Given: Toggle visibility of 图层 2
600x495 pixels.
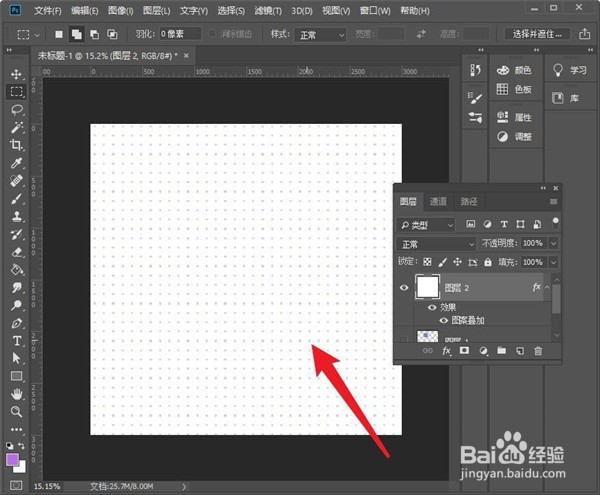Looking at the screenshot, I should [404, 288].
